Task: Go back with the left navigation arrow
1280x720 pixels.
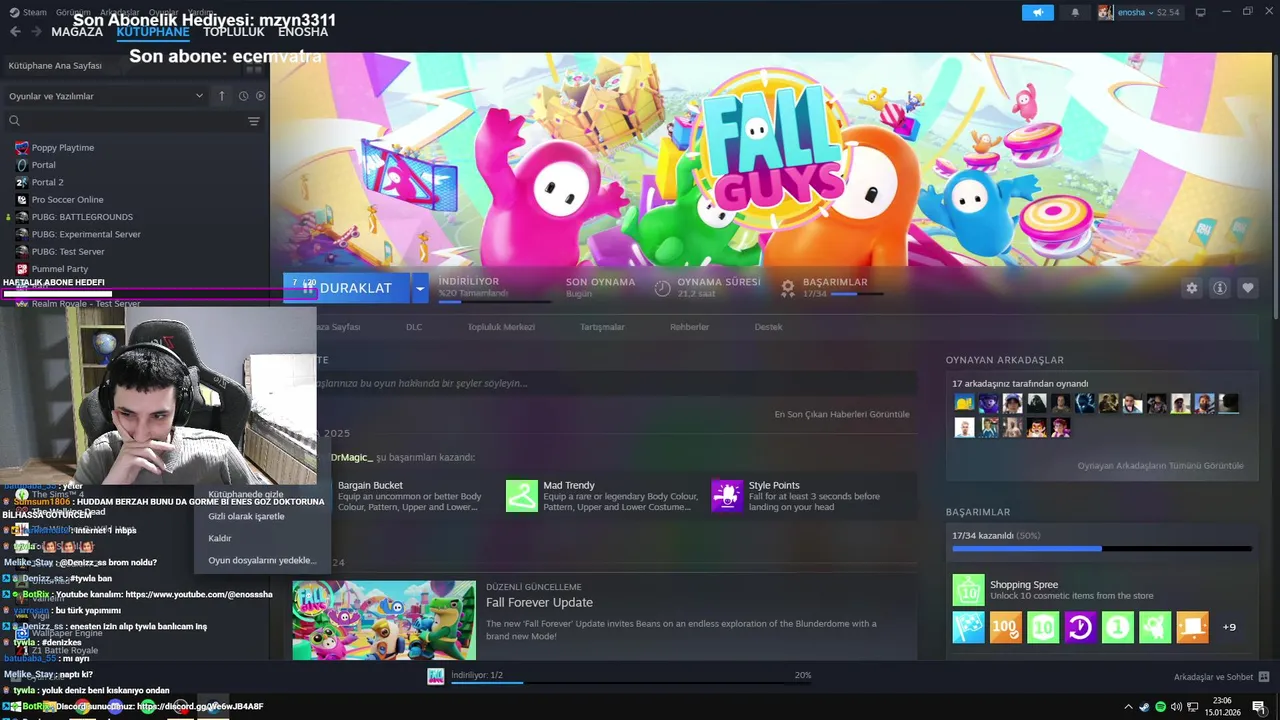Action: 15,32
